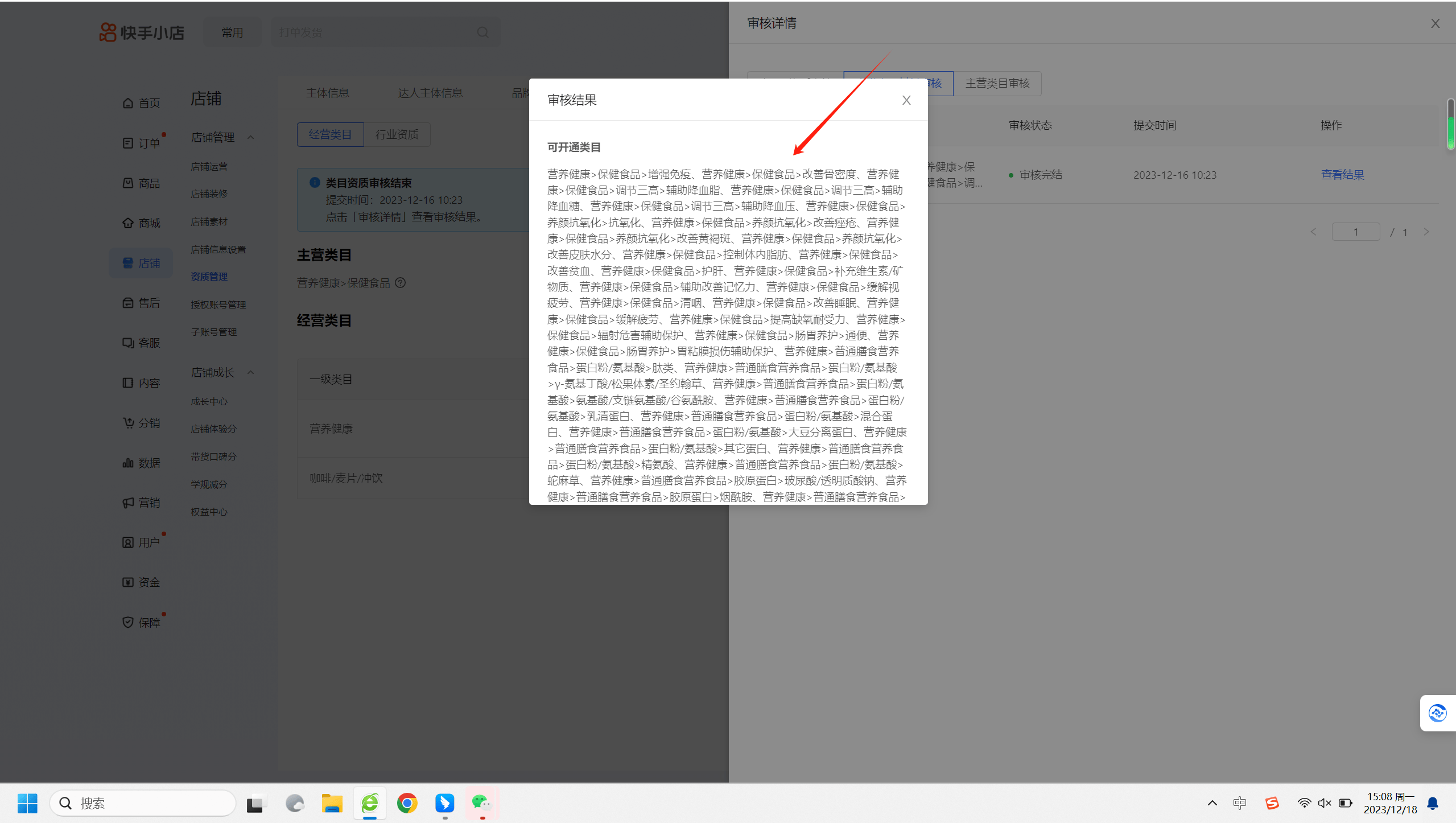Collapse the 店铺成长 submenu
The width and height of the screenshot is (1456, 823).
[250, 372]
